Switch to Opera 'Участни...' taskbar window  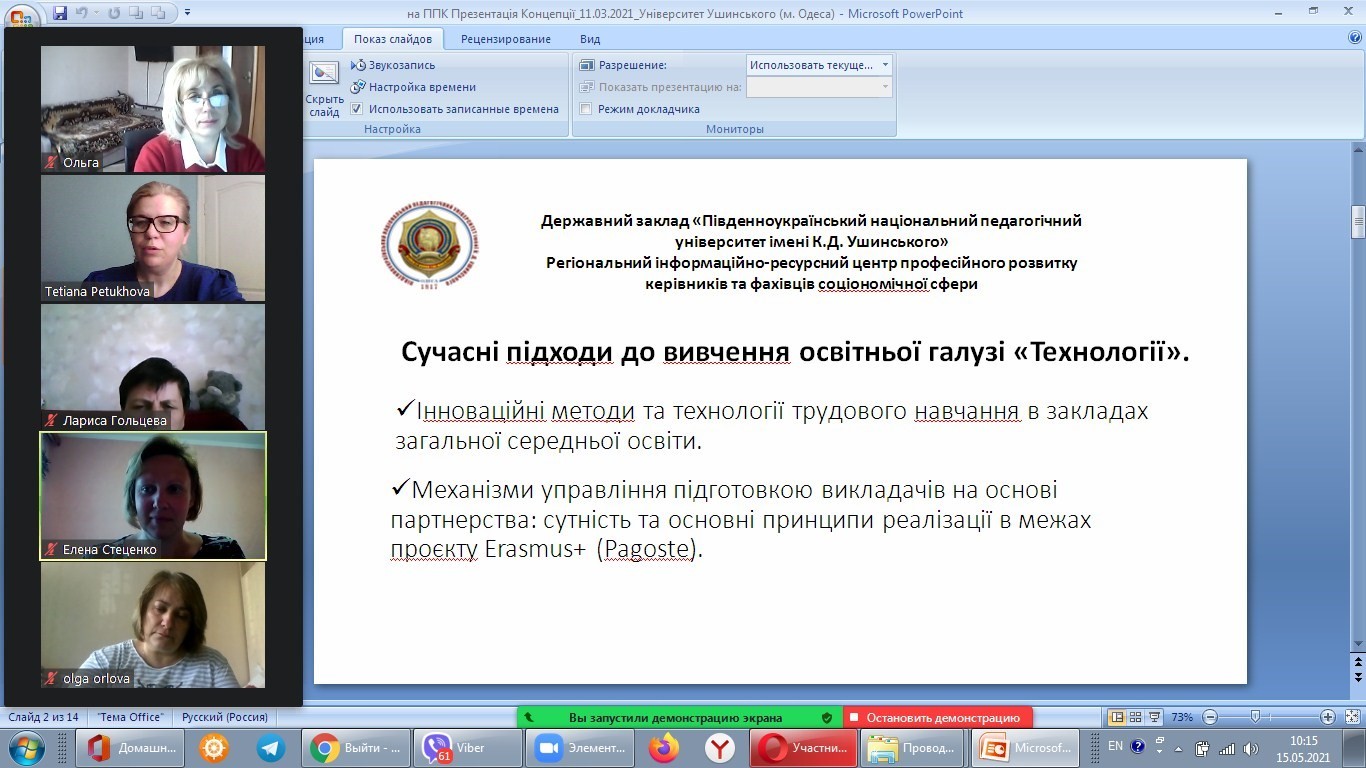point(803,748)
